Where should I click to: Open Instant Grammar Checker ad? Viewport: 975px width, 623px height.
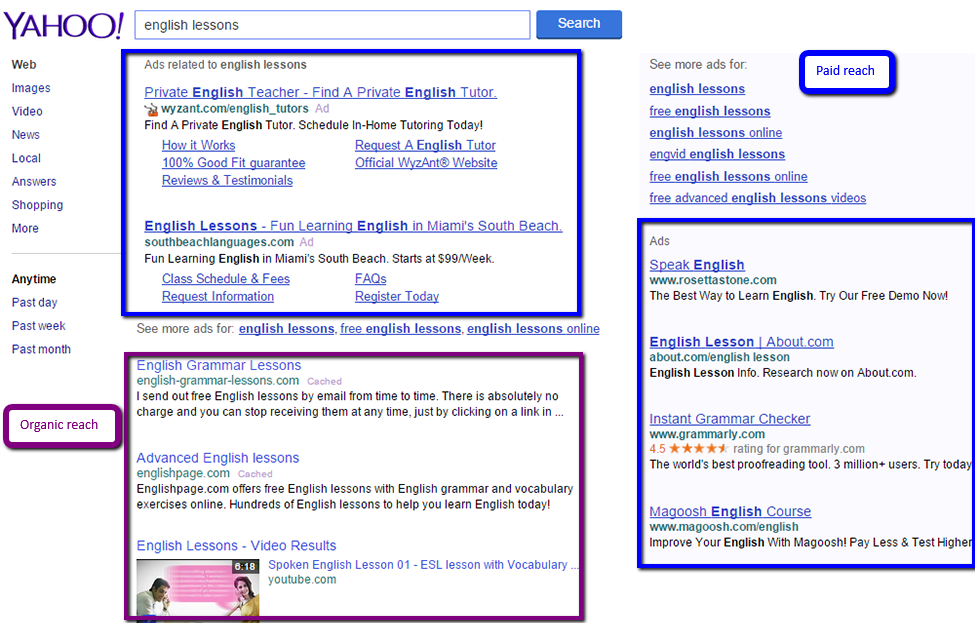(729, 419)
